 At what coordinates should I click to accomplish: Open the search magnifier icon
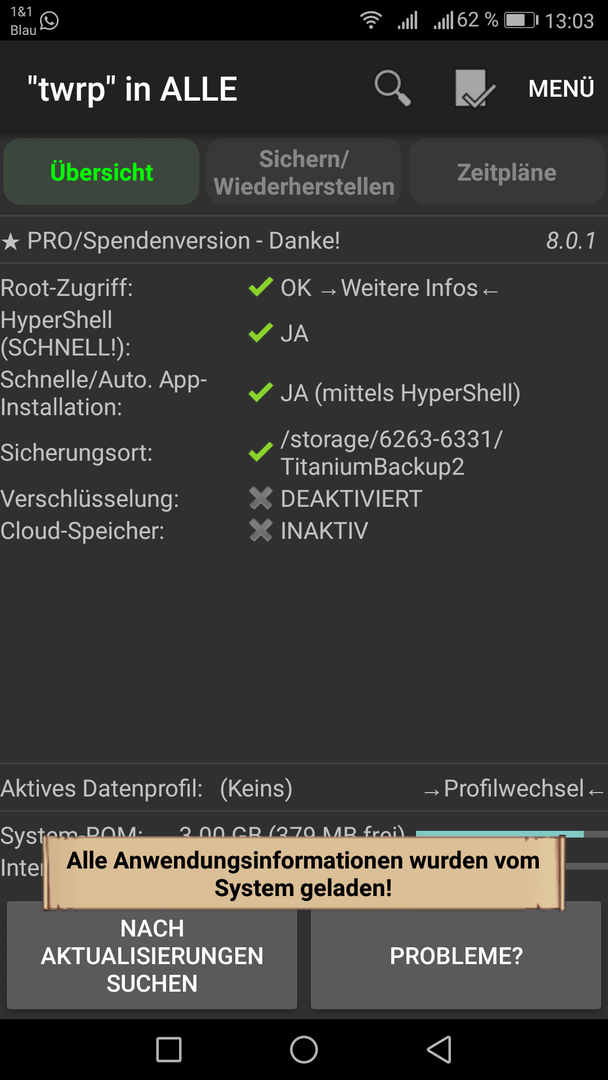tap(392, 90)
